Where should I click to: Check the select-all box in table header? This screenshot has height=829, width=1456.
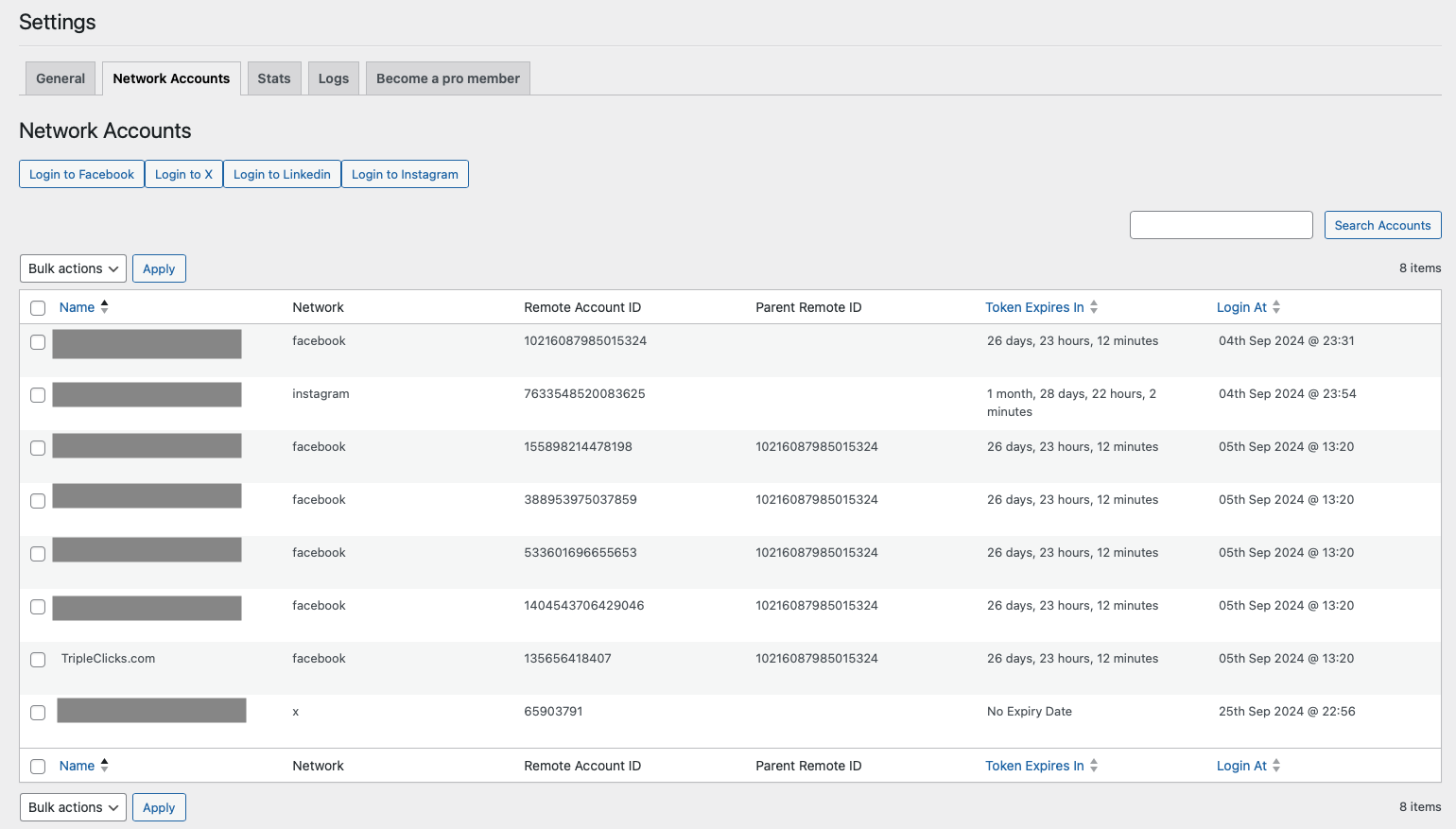pyautogui.click(x=38, y=308)
